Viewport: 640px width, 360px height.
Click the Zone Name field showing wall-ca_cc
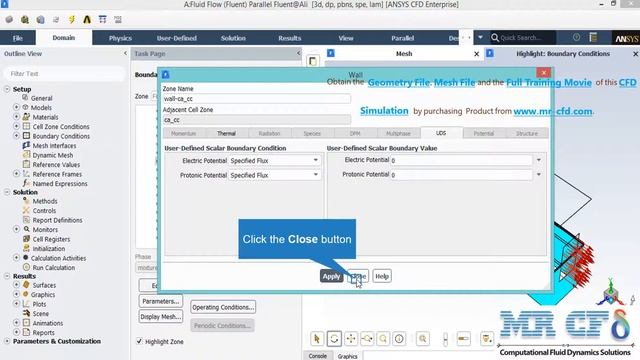click(256, 99)
